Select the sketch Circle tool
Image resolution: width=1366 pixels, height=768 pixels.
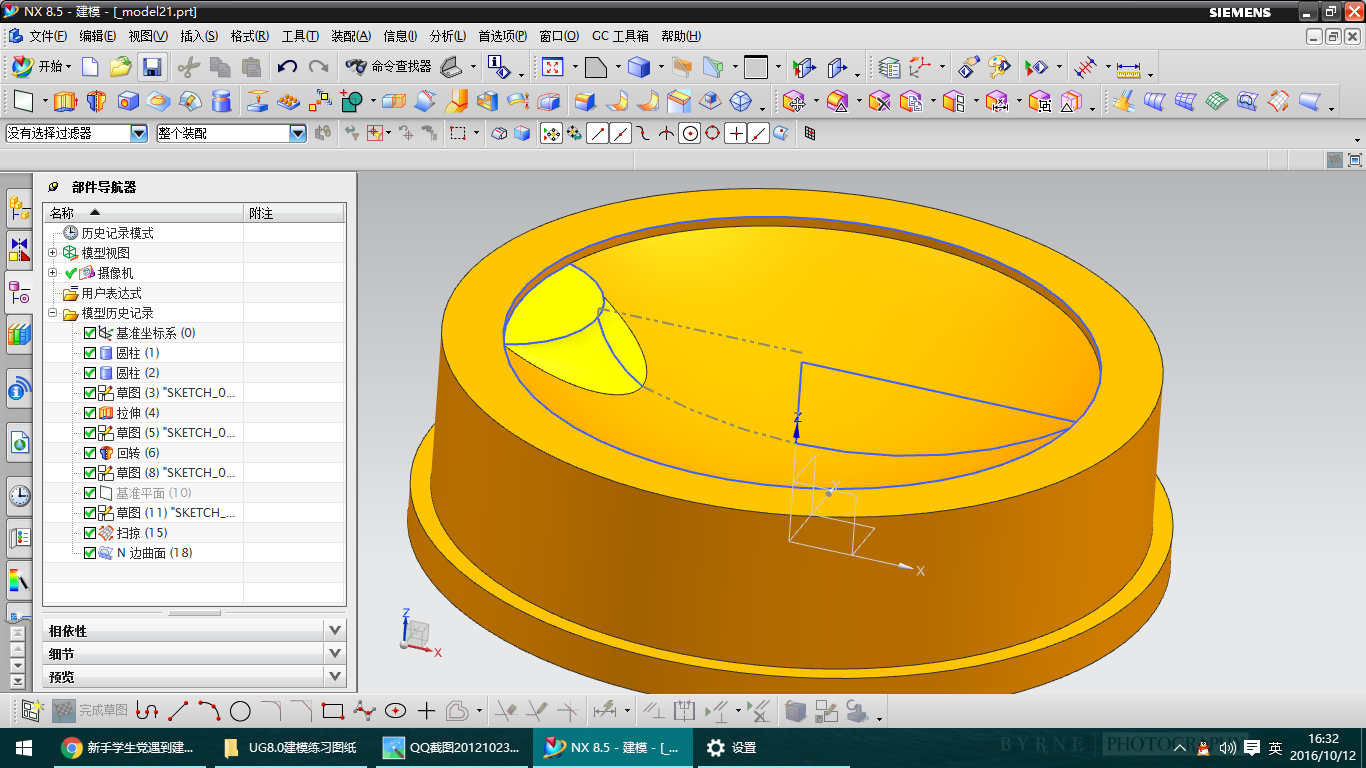point(240,711)
